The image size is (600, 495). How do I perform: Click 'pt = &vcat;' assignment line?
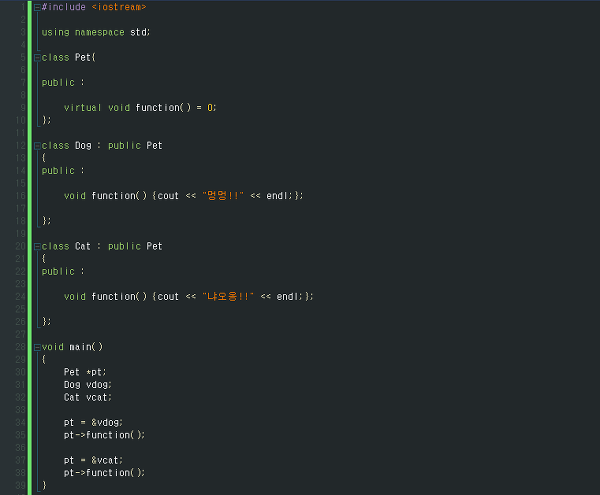(x=93, y=460)
